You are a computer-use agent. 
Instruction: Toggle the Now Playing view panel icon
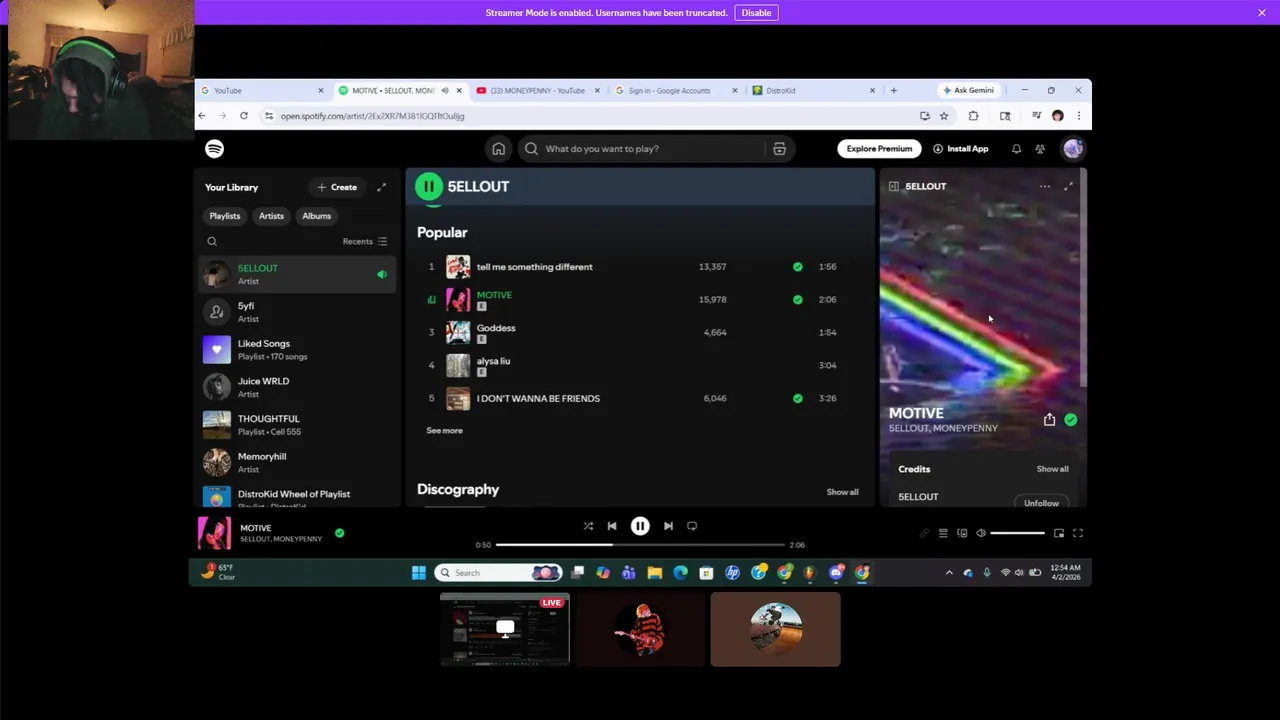click(893, 186)
